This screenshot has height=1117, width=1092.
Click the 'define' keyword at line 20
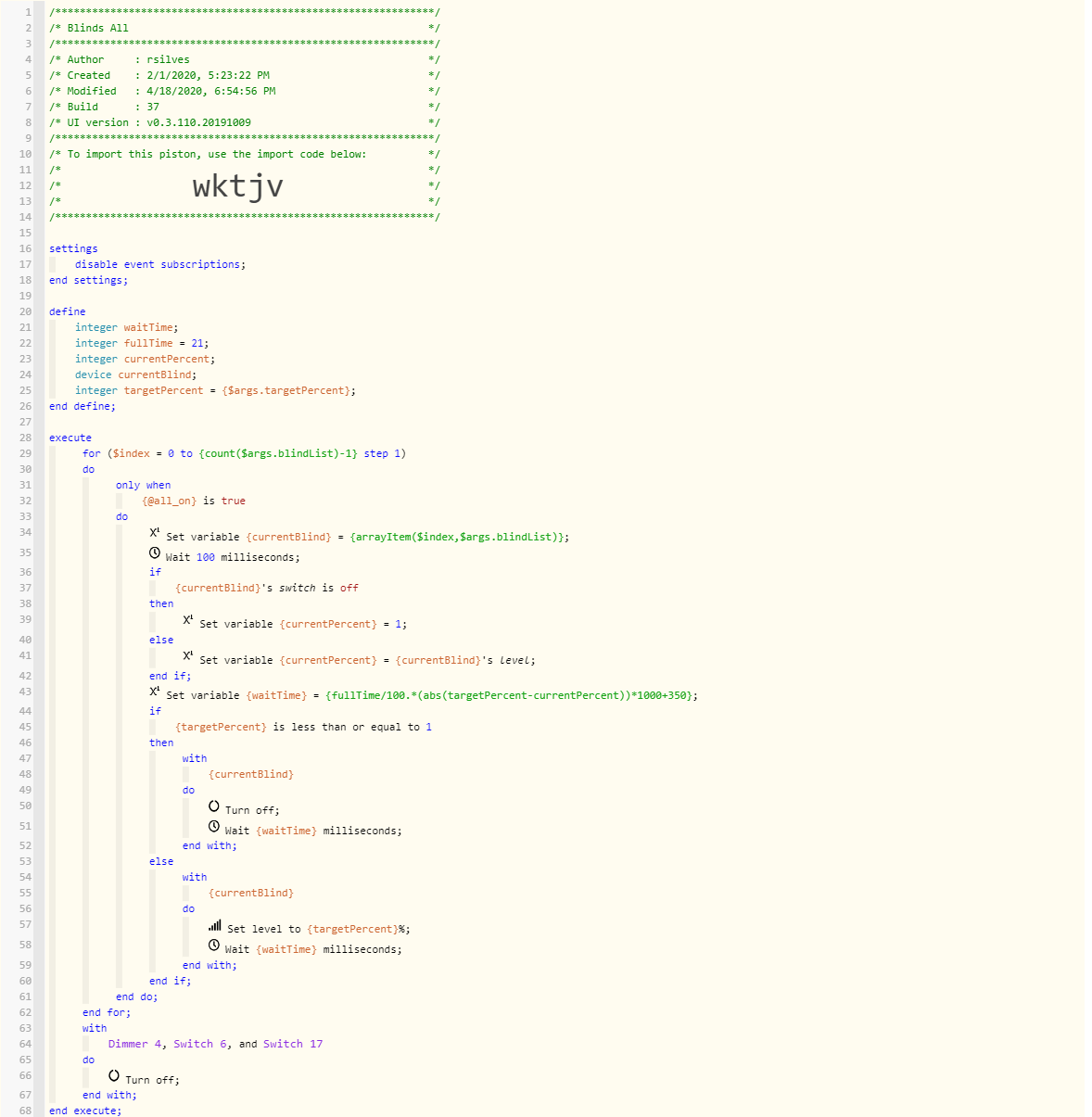[68, 311]
